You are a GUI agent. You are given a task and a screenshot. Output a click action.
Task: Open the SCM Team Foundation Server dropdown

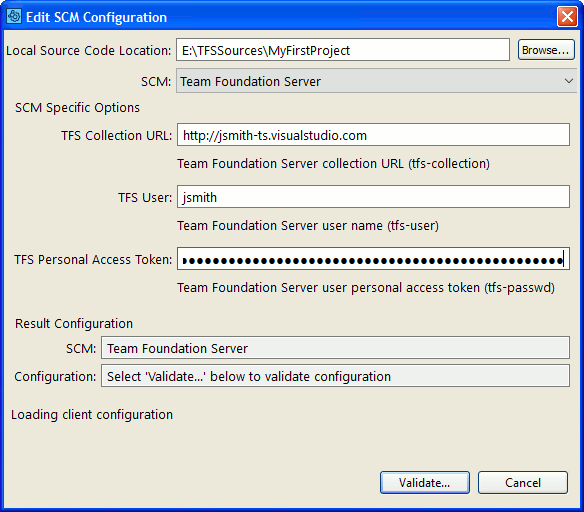coord(376,81)
